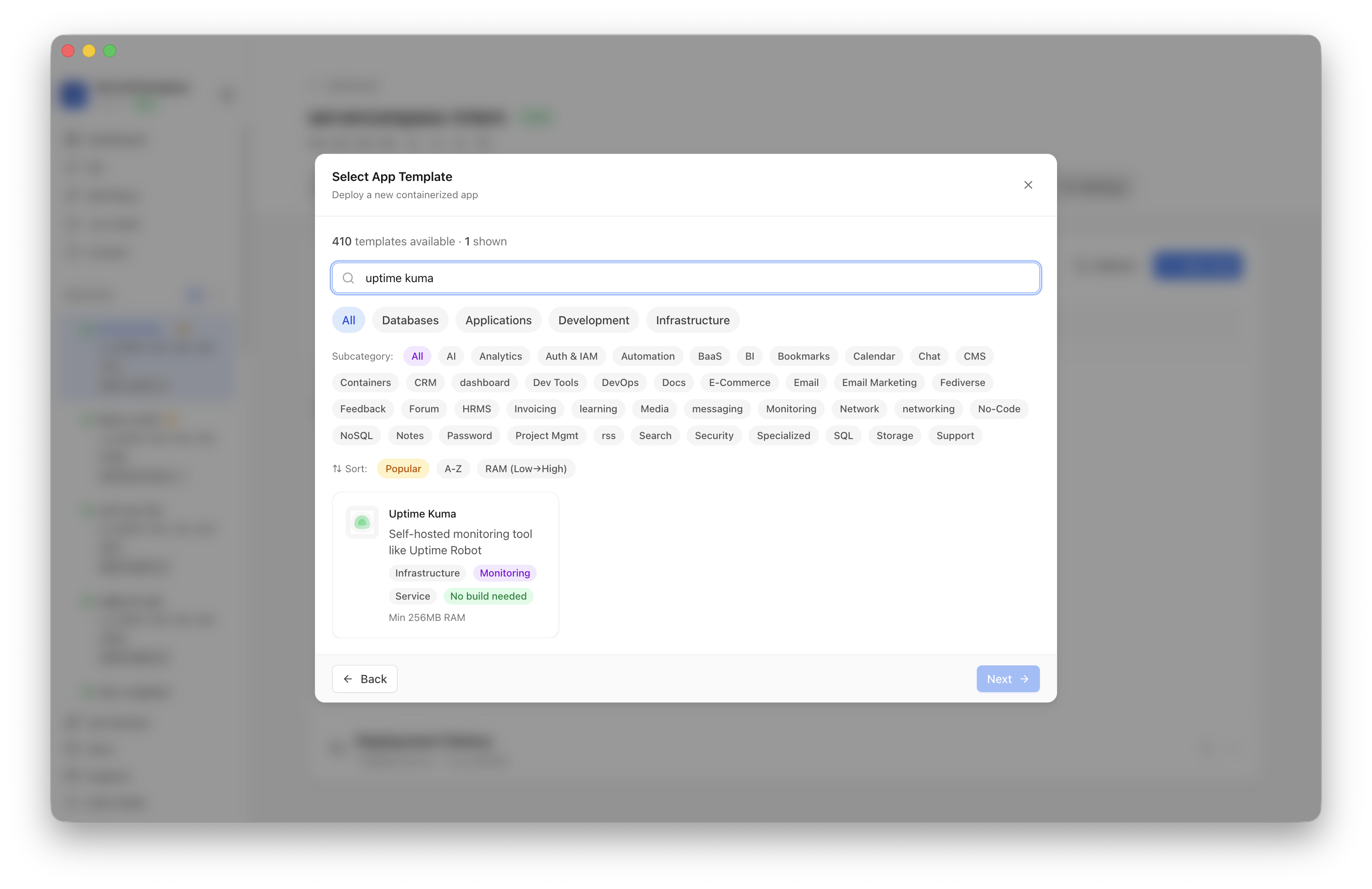Filter by Dev Tools subcategory
Viewport: 1372px width, 889px height.
555,382
